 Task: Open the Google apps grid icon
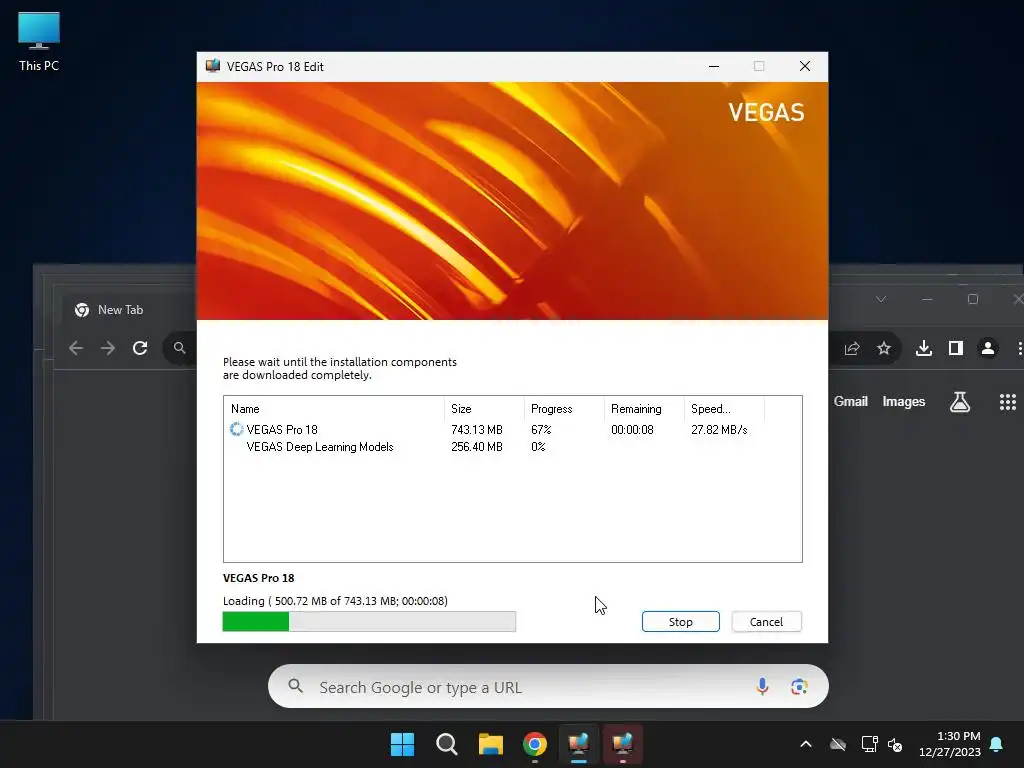click(x=1008, y=402)
